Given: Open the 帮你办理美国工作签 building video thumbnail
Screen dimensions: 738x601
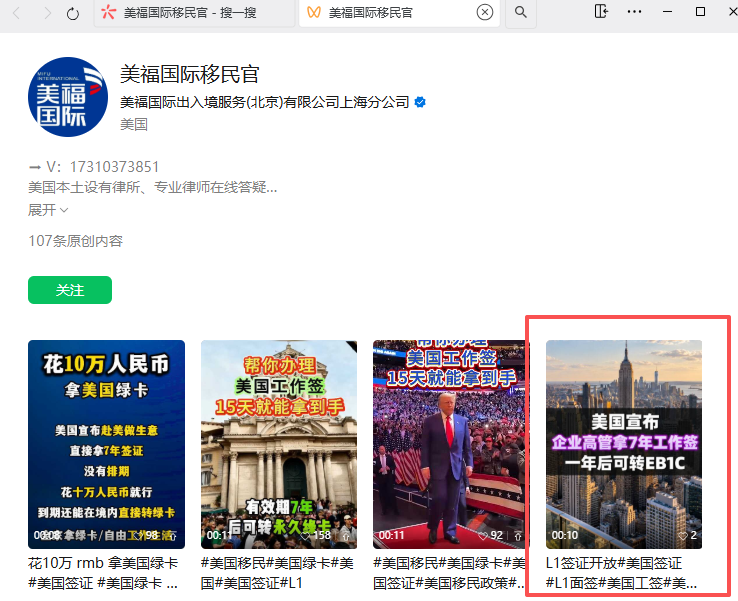Looking at the screenshot, I should [279, 444].
